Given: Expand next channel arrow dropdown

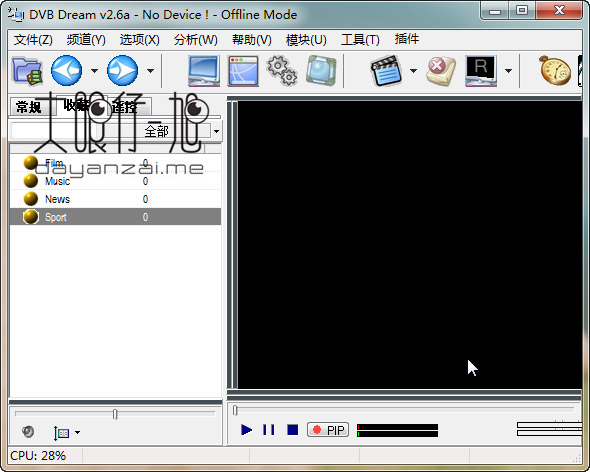Looking at the screenshot, I should [150, 70].
